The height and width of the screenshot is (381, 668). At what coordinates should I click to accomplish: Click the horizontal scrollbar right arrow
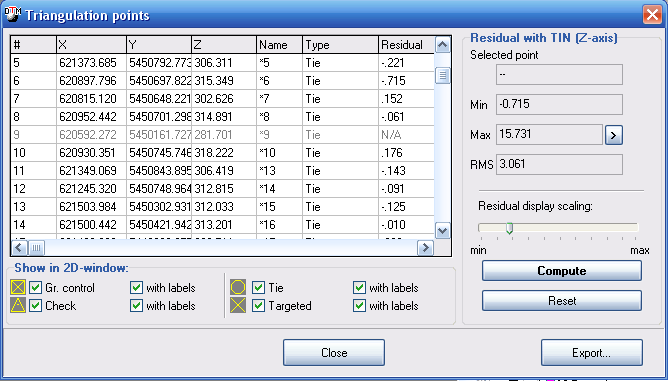(425, 247)
